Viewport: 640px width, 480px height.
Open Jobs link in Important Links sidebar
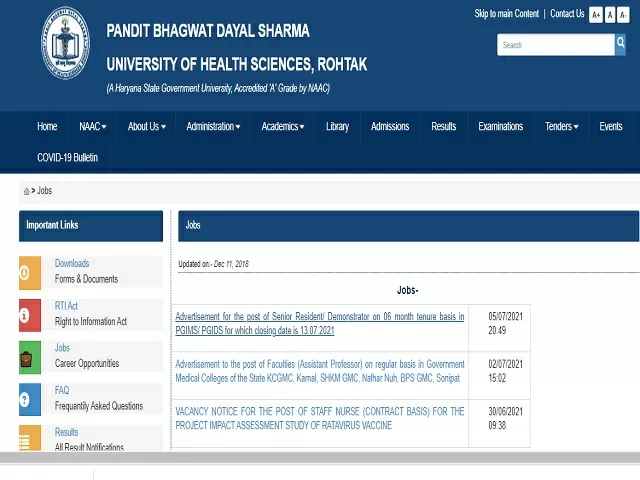pos(62,348)
